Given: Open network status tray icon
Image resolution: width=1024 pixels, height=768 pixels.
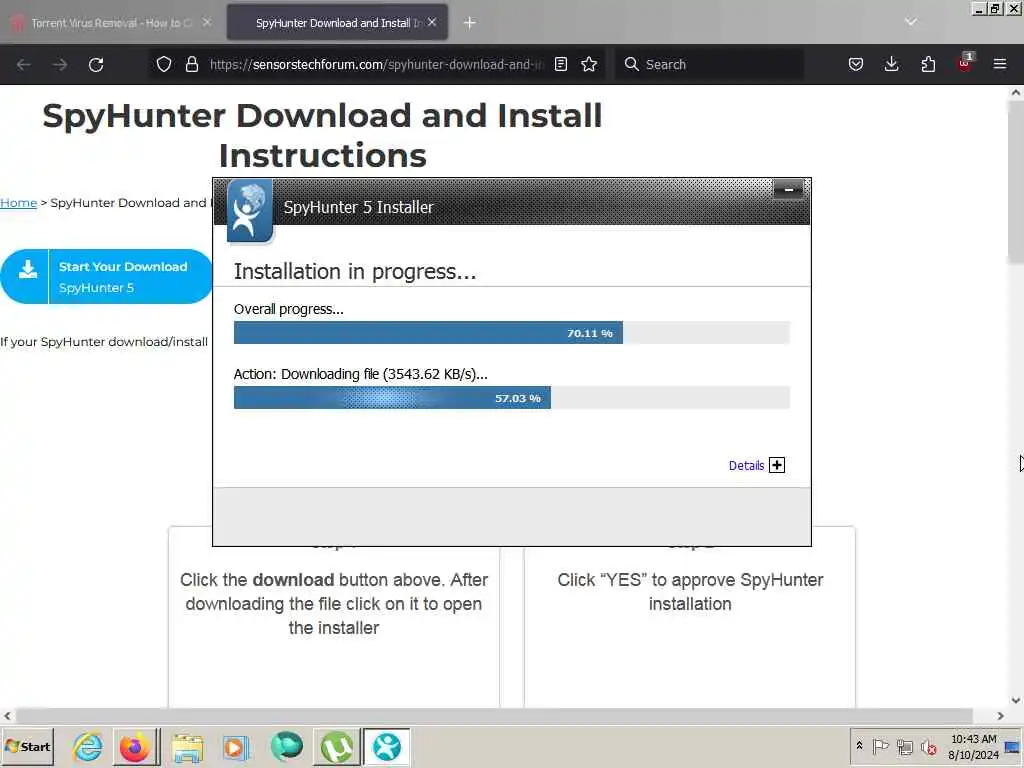Looking at the screenshot, I should click(x=904, y=746).
